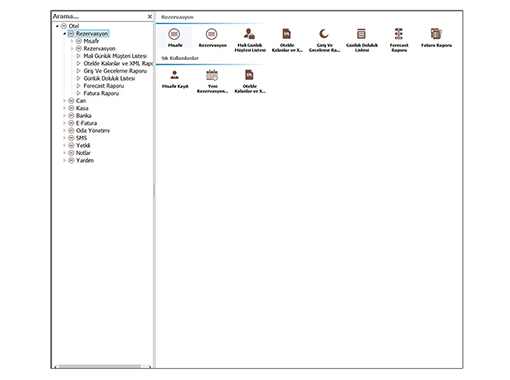Open the Fatura Raporu tile
The image size is (510, 380).
[436, 38]
